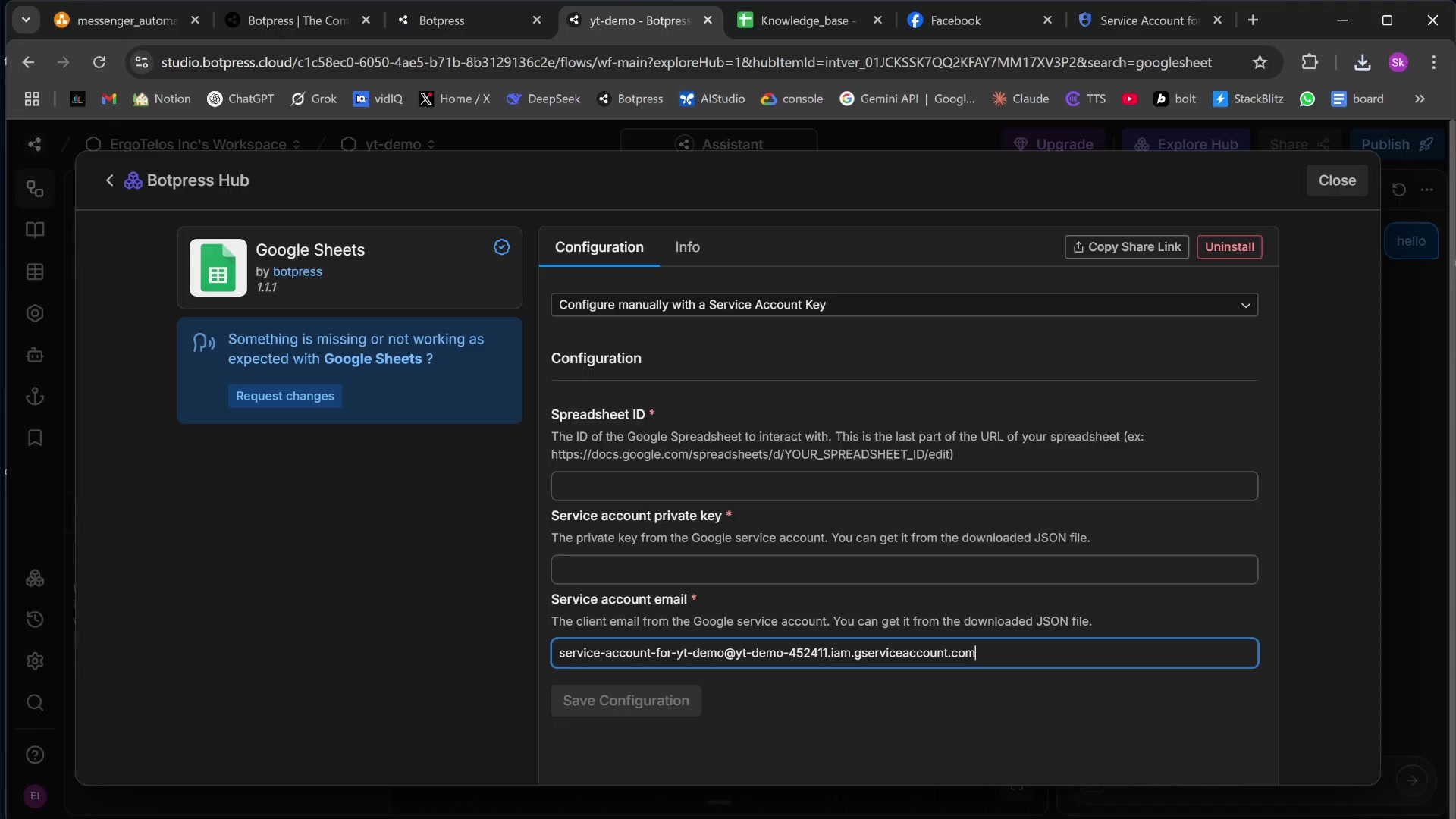Open the Chrome profile SK avatar

point(1398,62)
